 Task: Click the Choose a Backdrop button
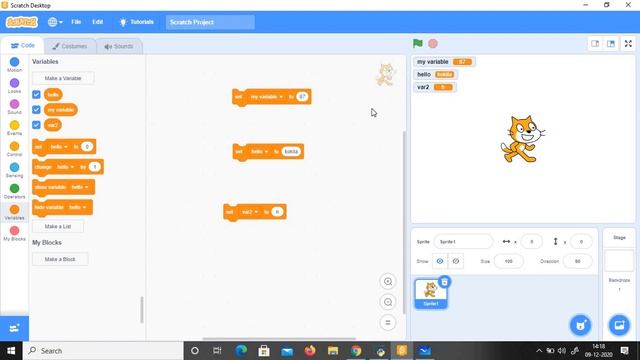(x=619, y=325)
